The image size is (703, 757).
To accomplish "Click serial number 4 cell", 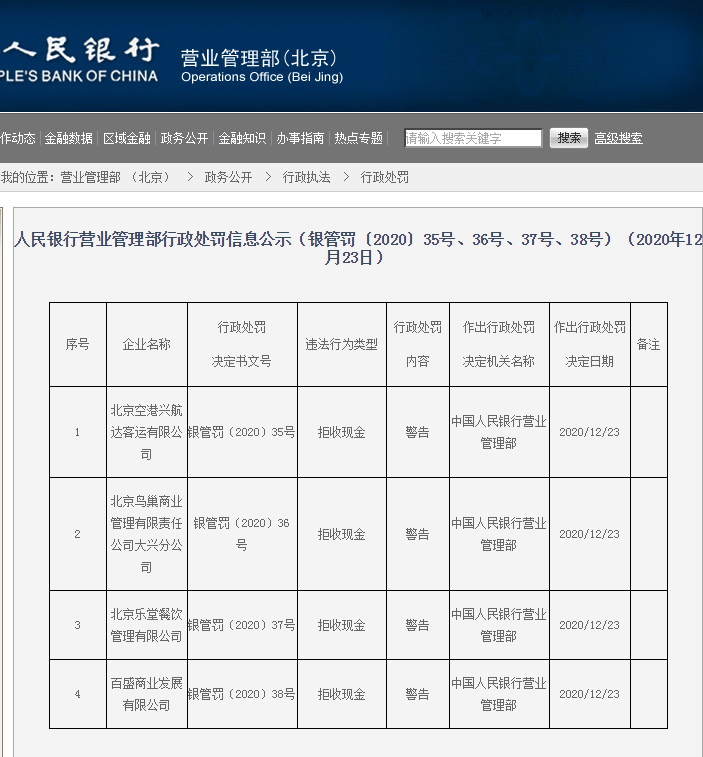I will pos(78,694).
